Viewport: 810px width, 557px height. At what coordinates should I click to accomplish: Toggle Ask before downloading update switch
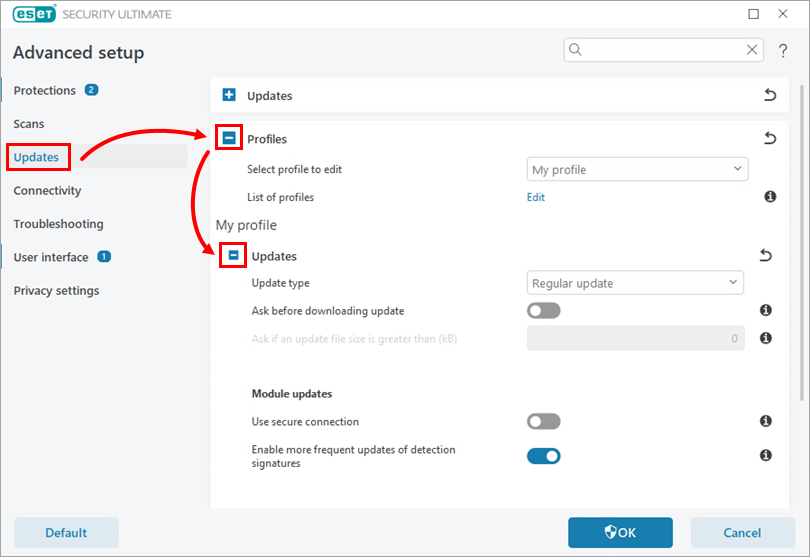(544, 311)
